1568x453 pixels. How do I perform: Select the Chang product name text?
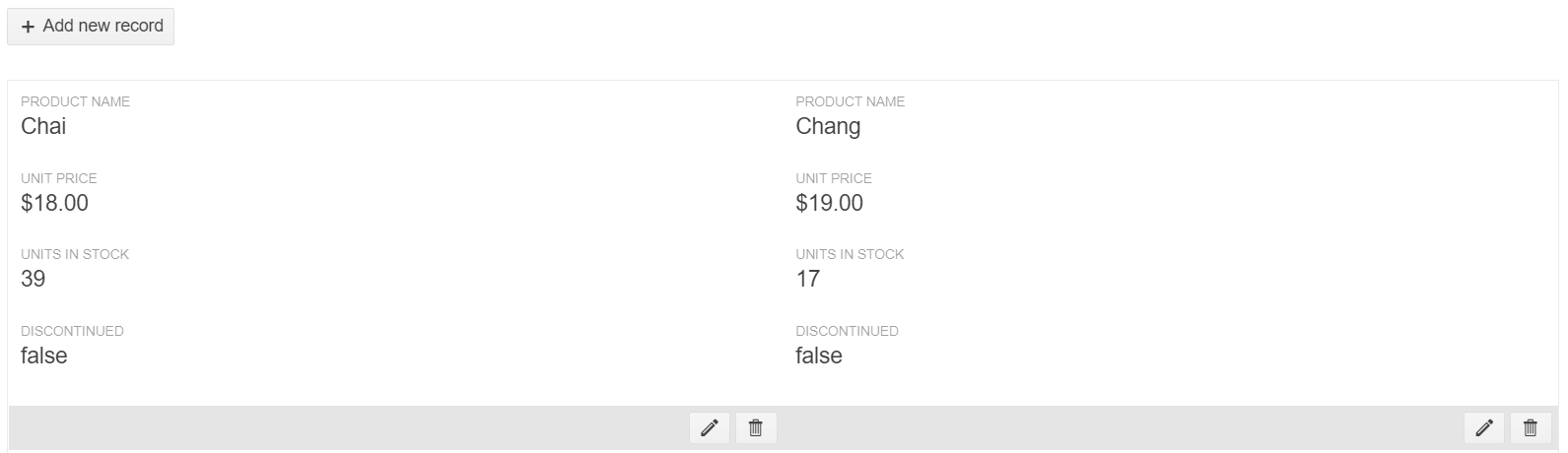coord(828,126)
